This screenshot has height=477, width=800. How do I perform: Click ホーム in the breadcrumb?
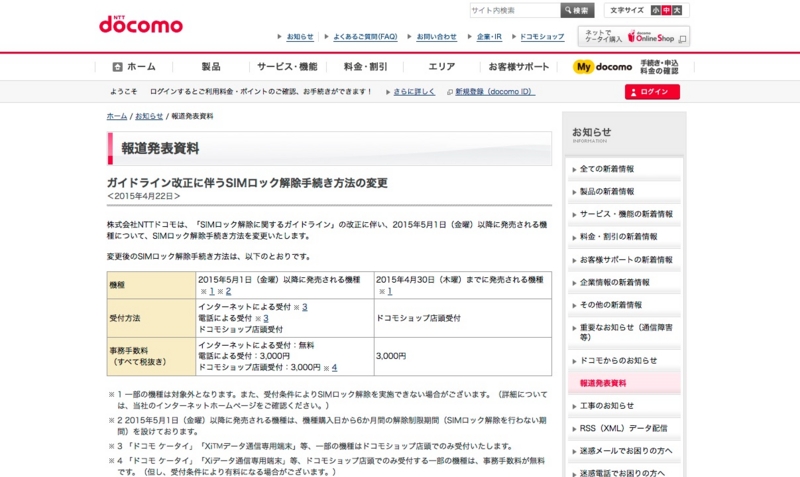coord(116,116)
